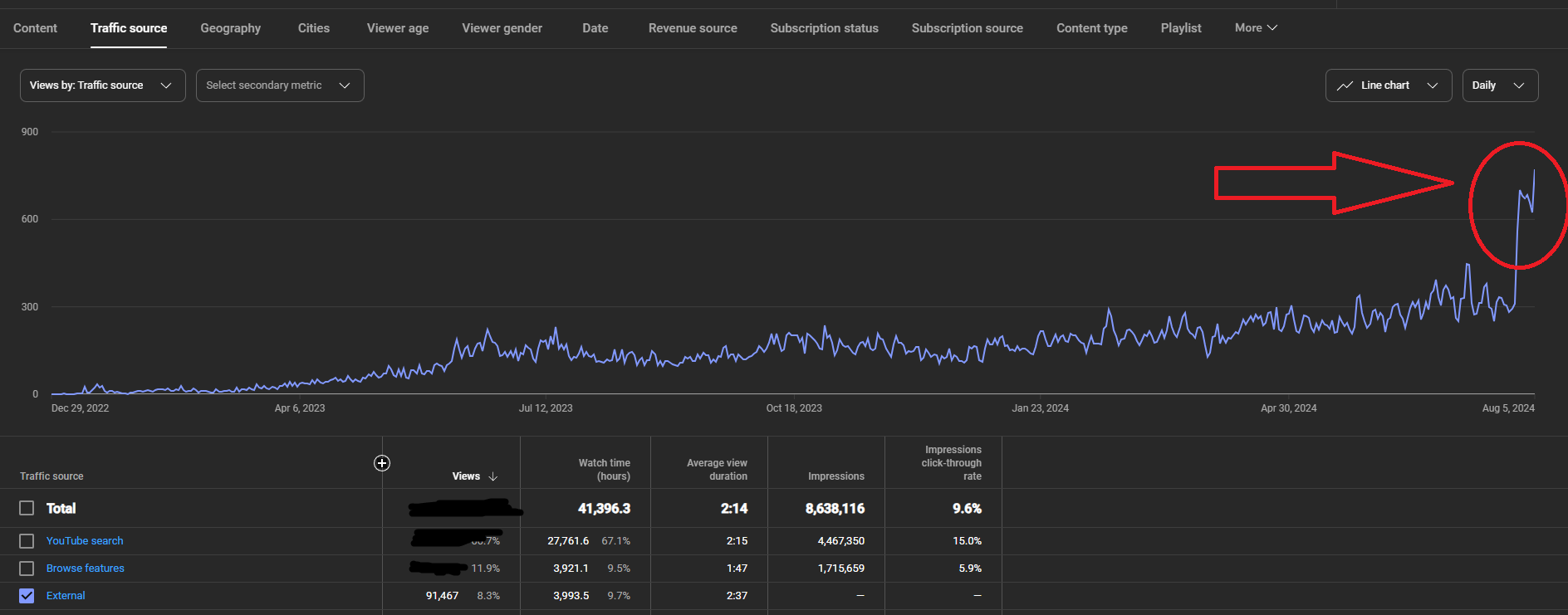Expand the Line chart type dropdown
1568x615 pixels.
1389,85
